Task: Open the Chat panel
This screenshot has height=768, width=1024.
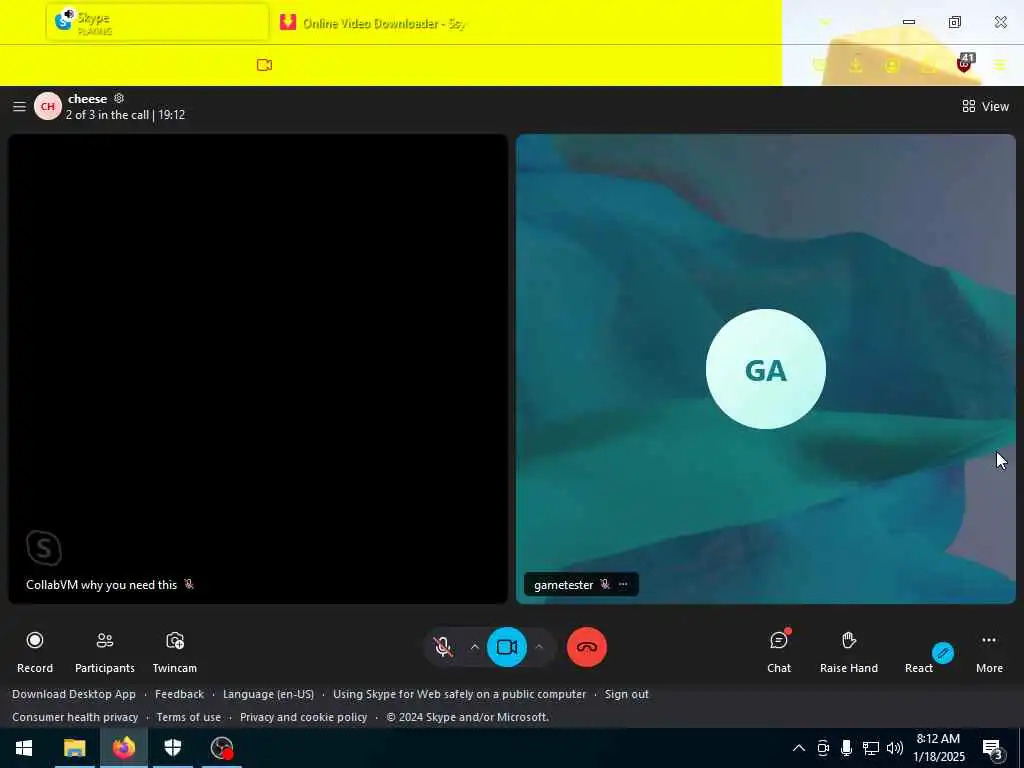Action: [x=778, y=651]
